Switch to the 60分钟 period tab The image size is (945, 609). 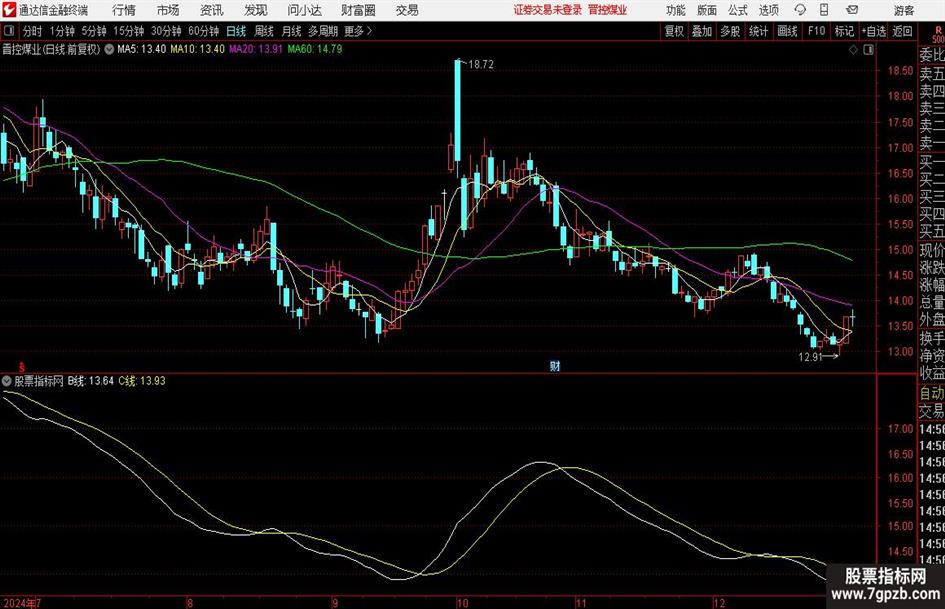pos(203,31)
